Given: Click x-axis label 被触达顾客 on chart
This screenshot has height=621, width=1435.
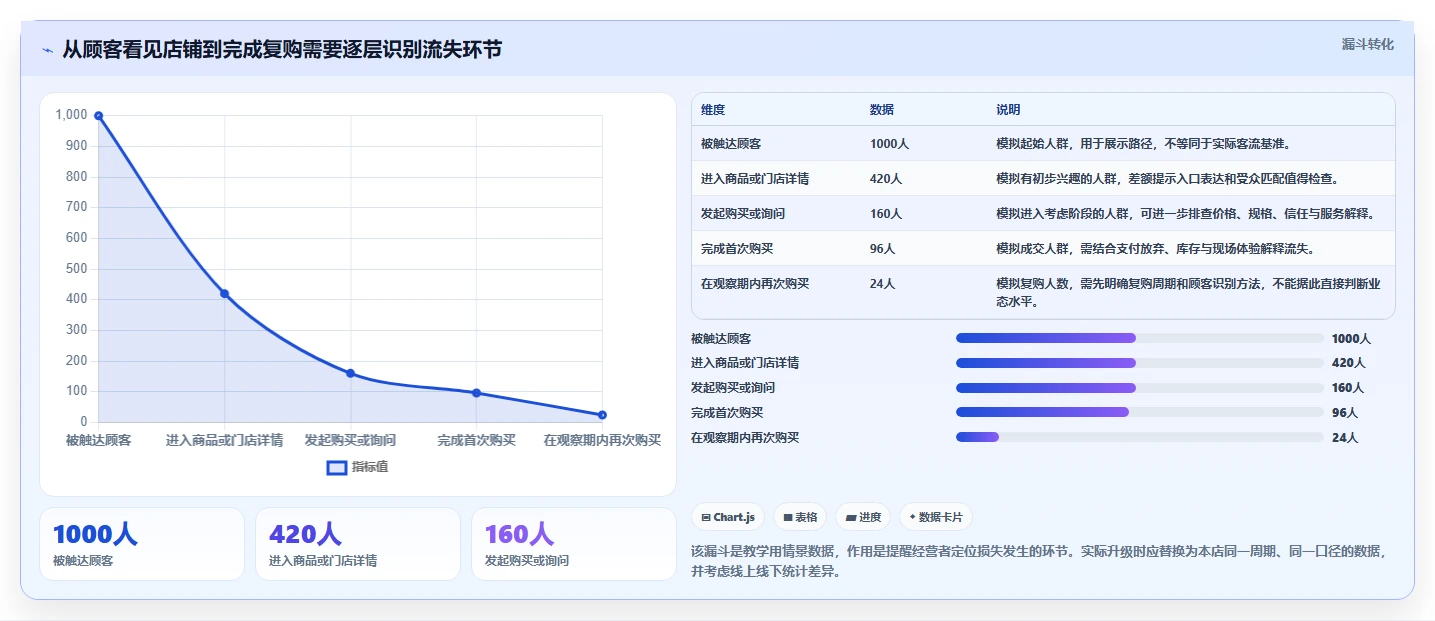Looking at the screenshot, I should coord(98,440).
